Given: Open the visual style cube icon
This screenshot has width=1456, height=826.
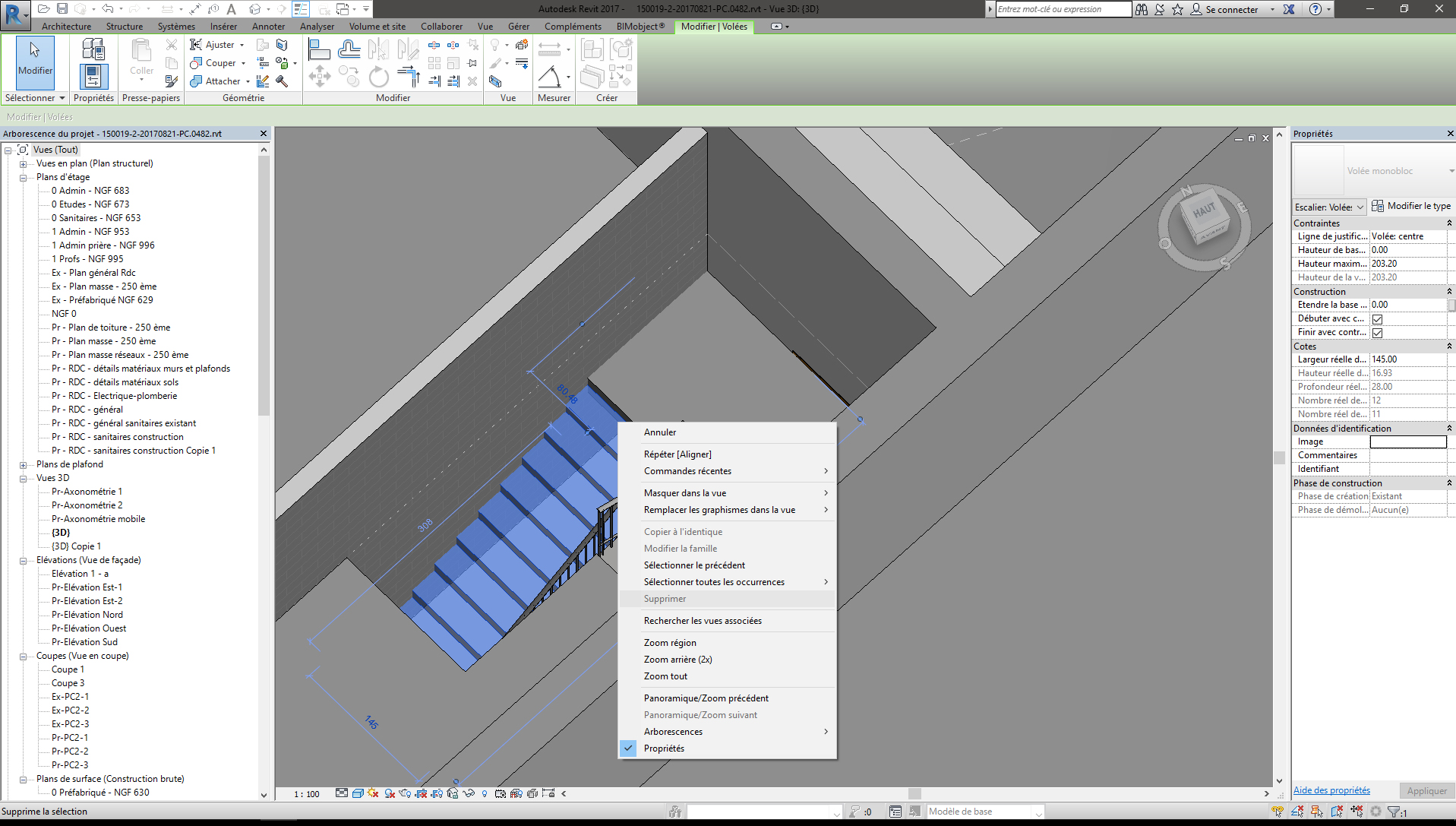Looking at the screenshot, I should pyautogui.click(x=358, y=793).
